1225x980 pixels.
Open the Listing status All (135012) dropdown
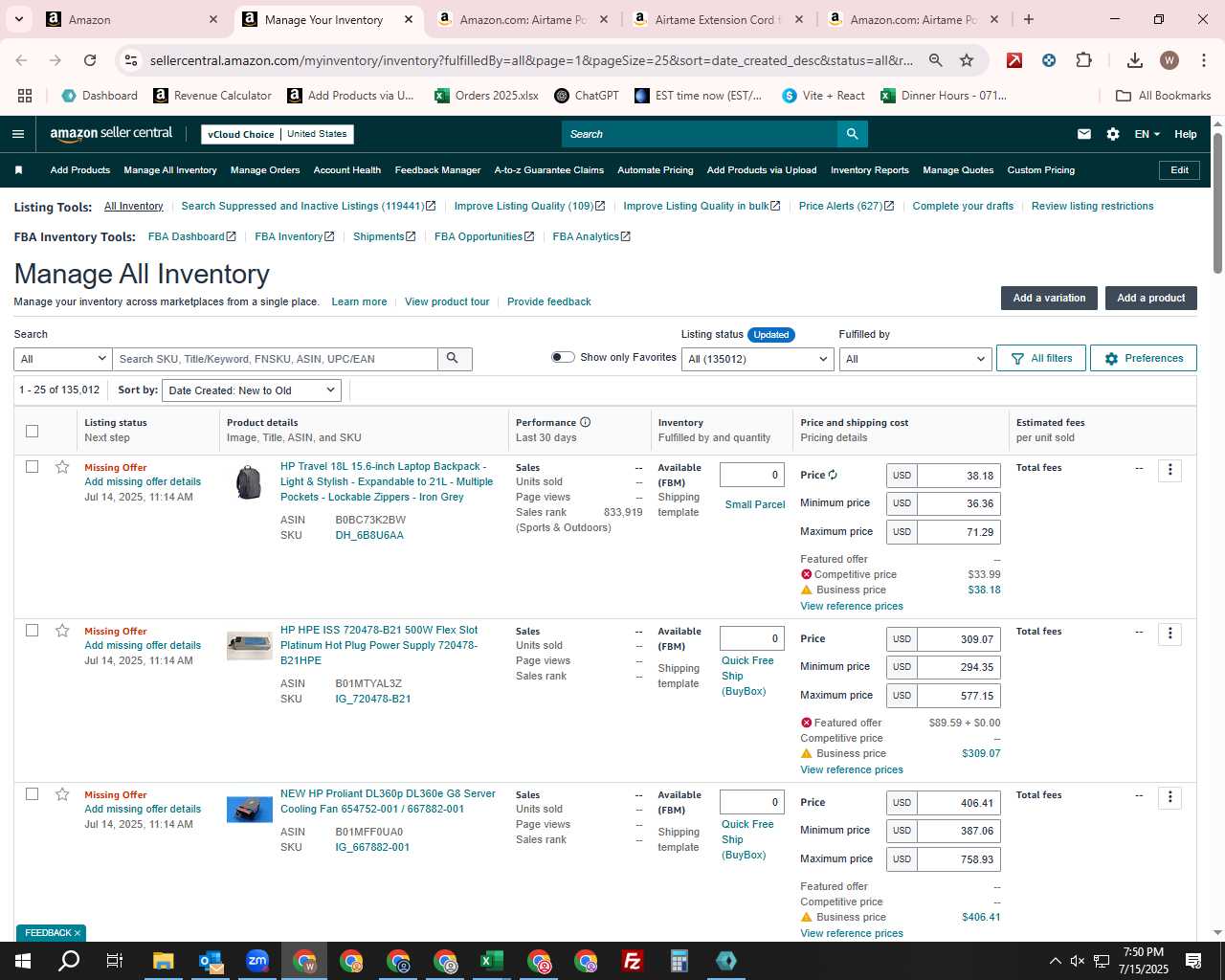click(x=757, y=359)
